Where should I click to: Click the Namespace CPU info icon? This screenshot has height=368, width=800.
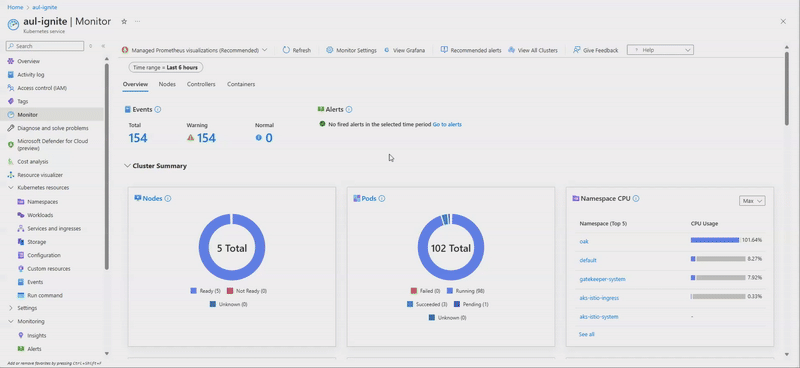coord(636,199)
